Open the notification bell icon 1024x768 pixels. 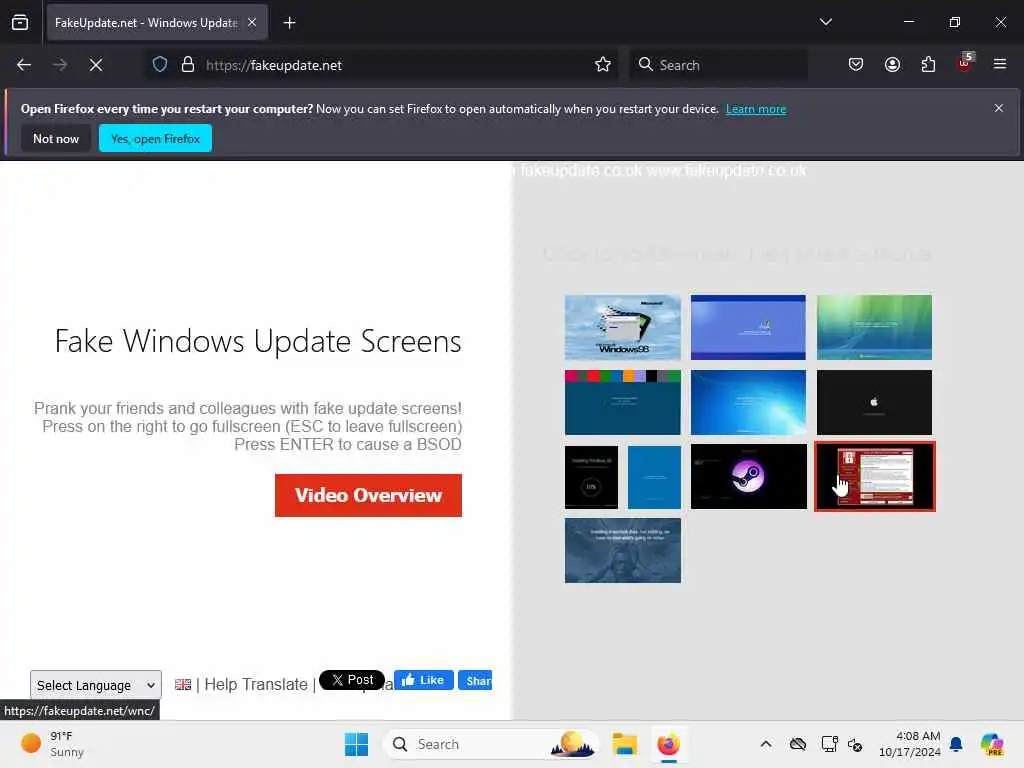(x=956, y=744)
